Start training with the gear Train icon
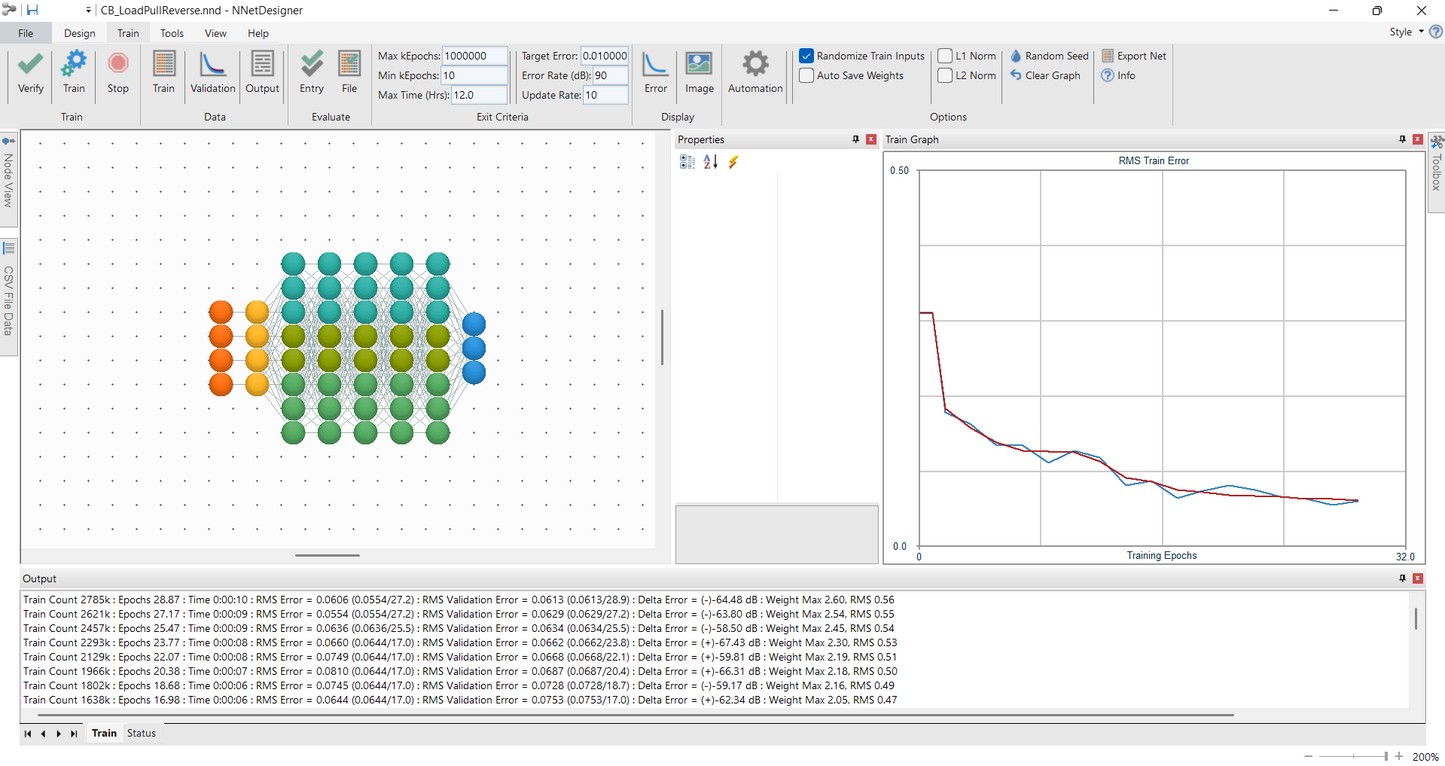Viewport: 1445px width, 766px height. (x=74, y=65)
